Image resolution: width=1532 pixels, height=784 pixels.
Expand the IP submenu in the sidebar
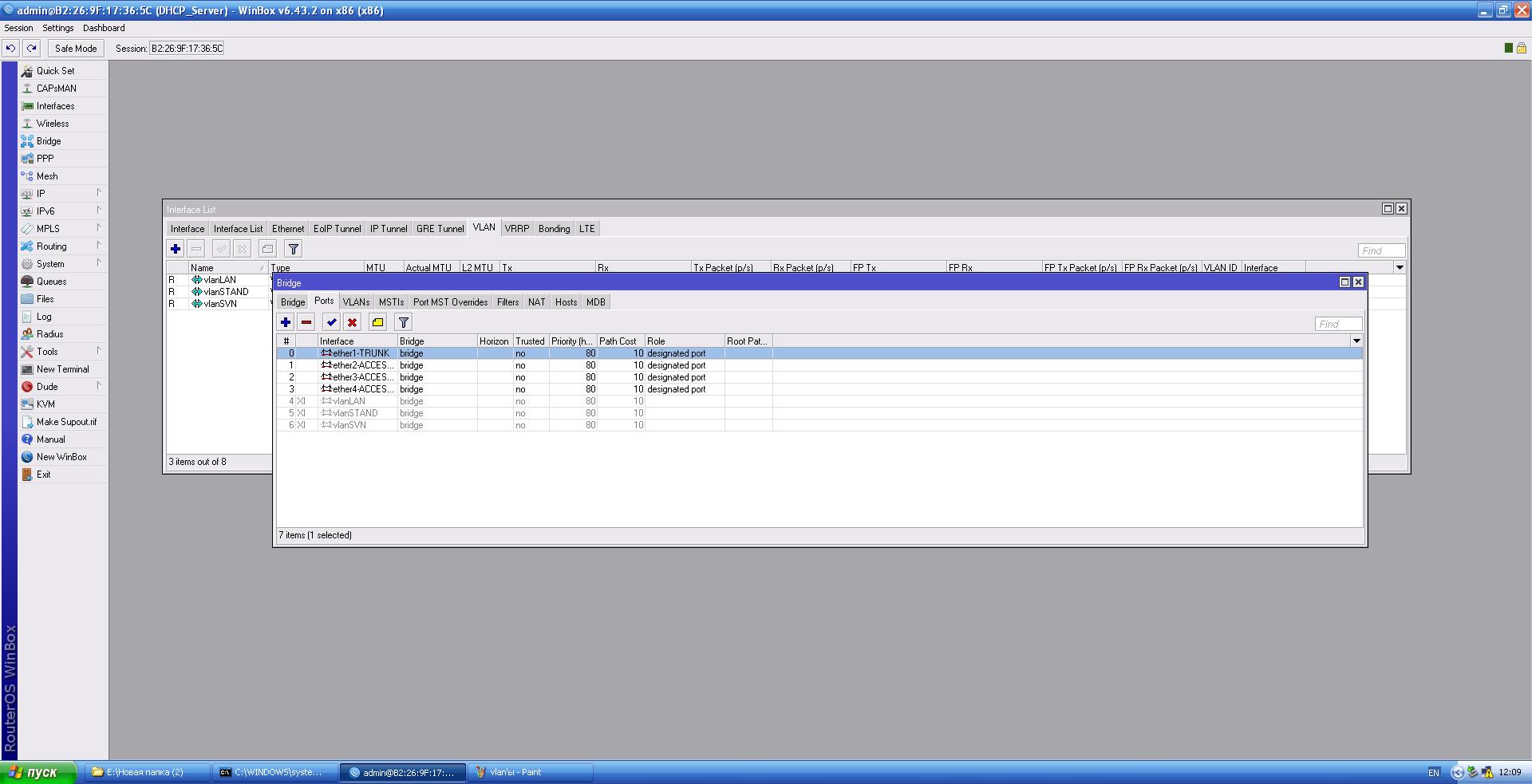tap(62, 194)
